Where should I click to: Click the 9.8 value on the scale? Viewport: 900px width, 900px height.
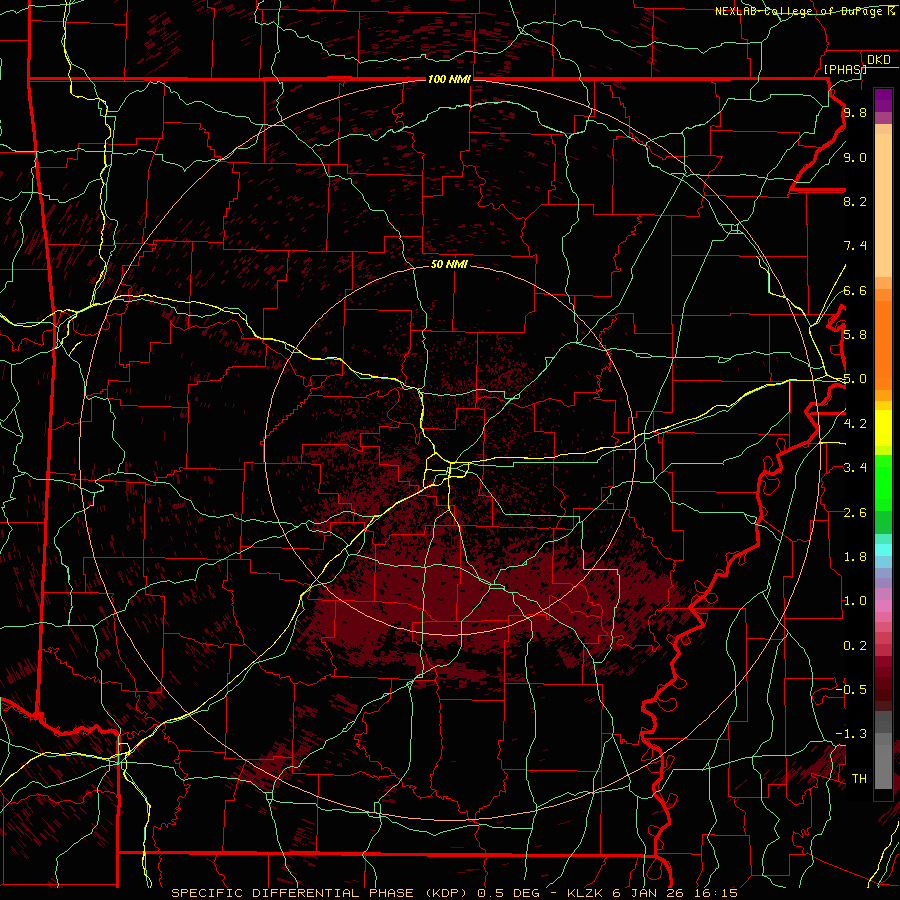tap(855, 112)
